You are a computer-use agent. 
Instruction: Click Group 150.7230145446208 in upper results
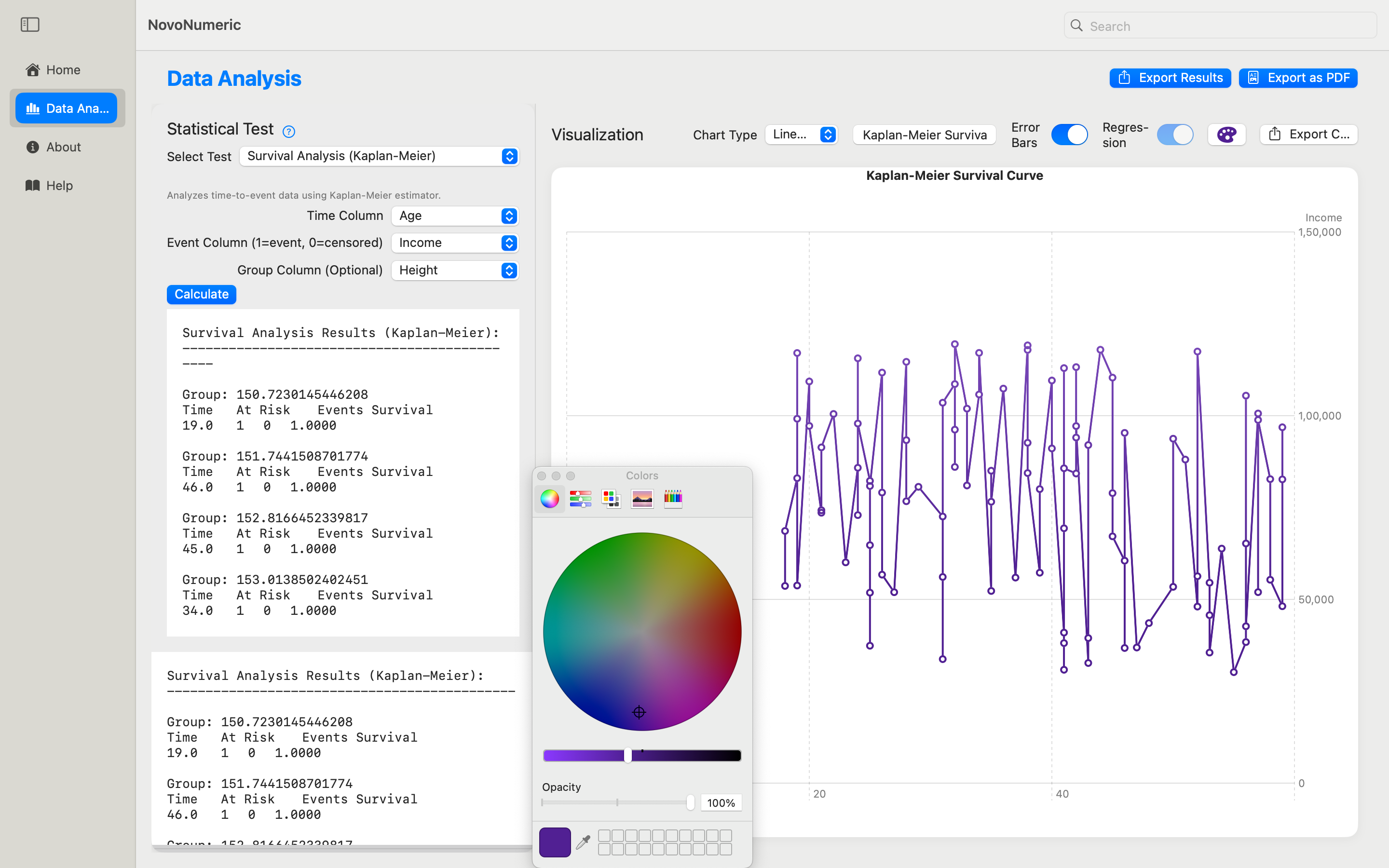(x=275, y=394)
